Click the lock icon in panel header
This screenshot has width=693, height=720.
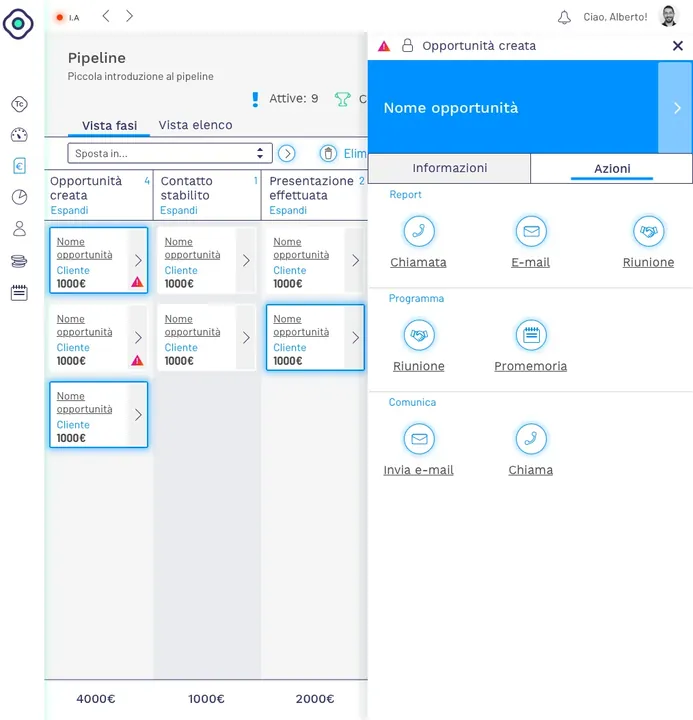coord(407,45)
